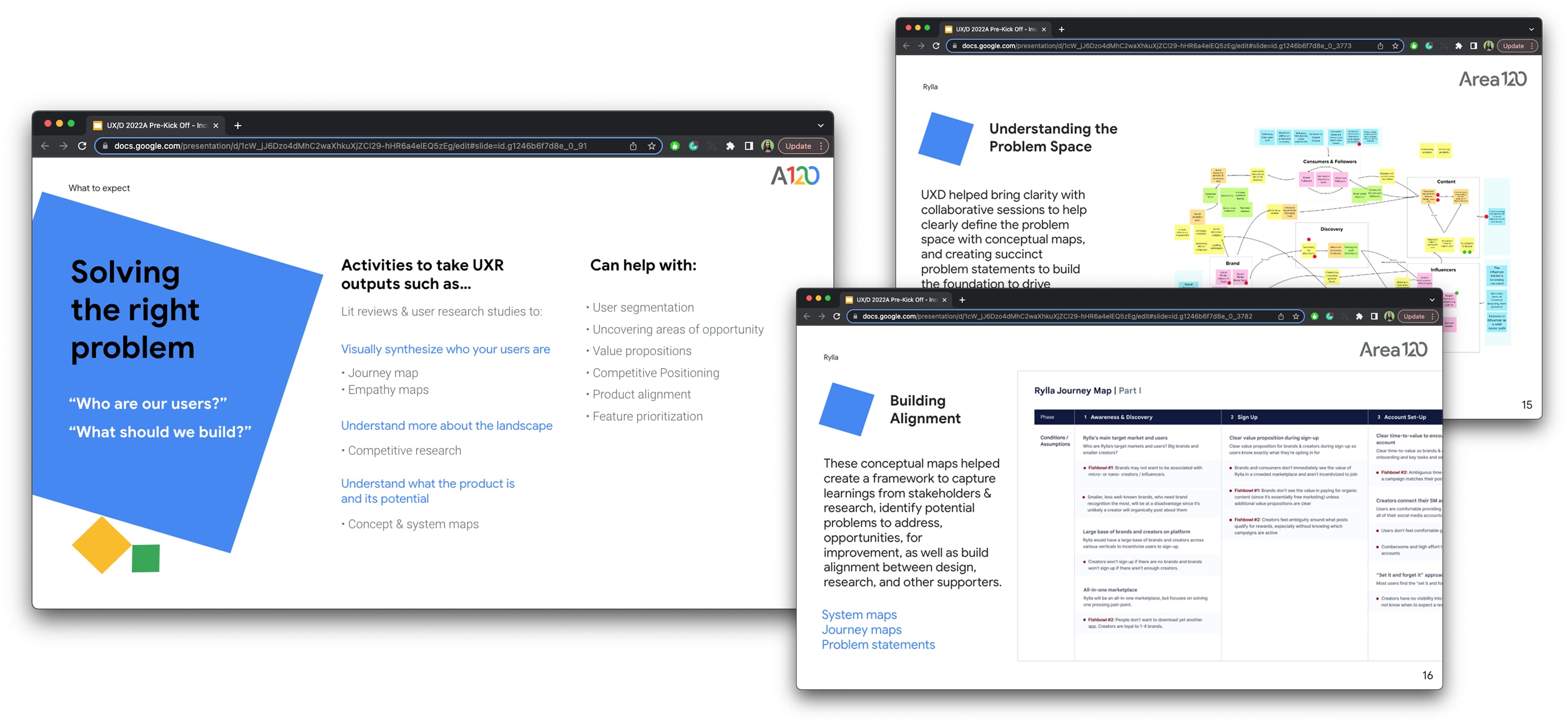Bookmark the page in the What to expect window
Screen dimensions: 1568x724
coord(652,146)
